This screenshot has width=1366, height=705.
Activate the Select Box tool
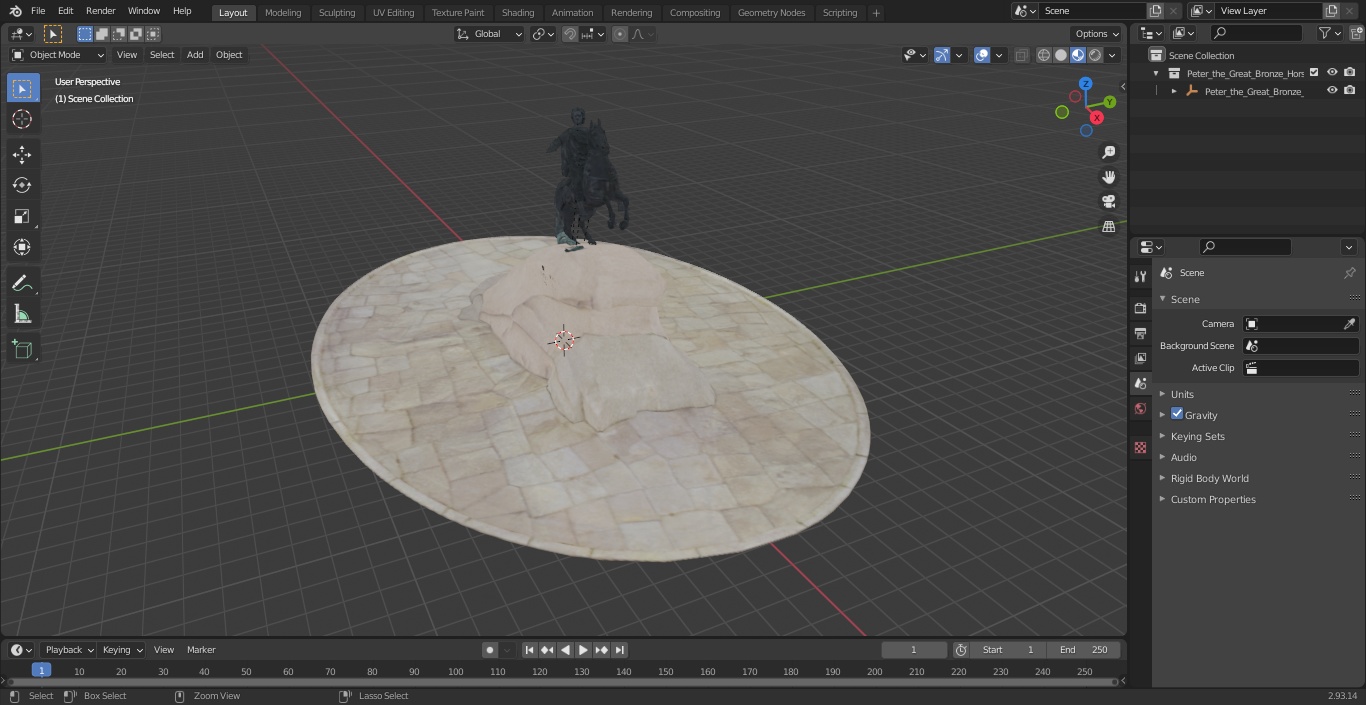[22, 88]
